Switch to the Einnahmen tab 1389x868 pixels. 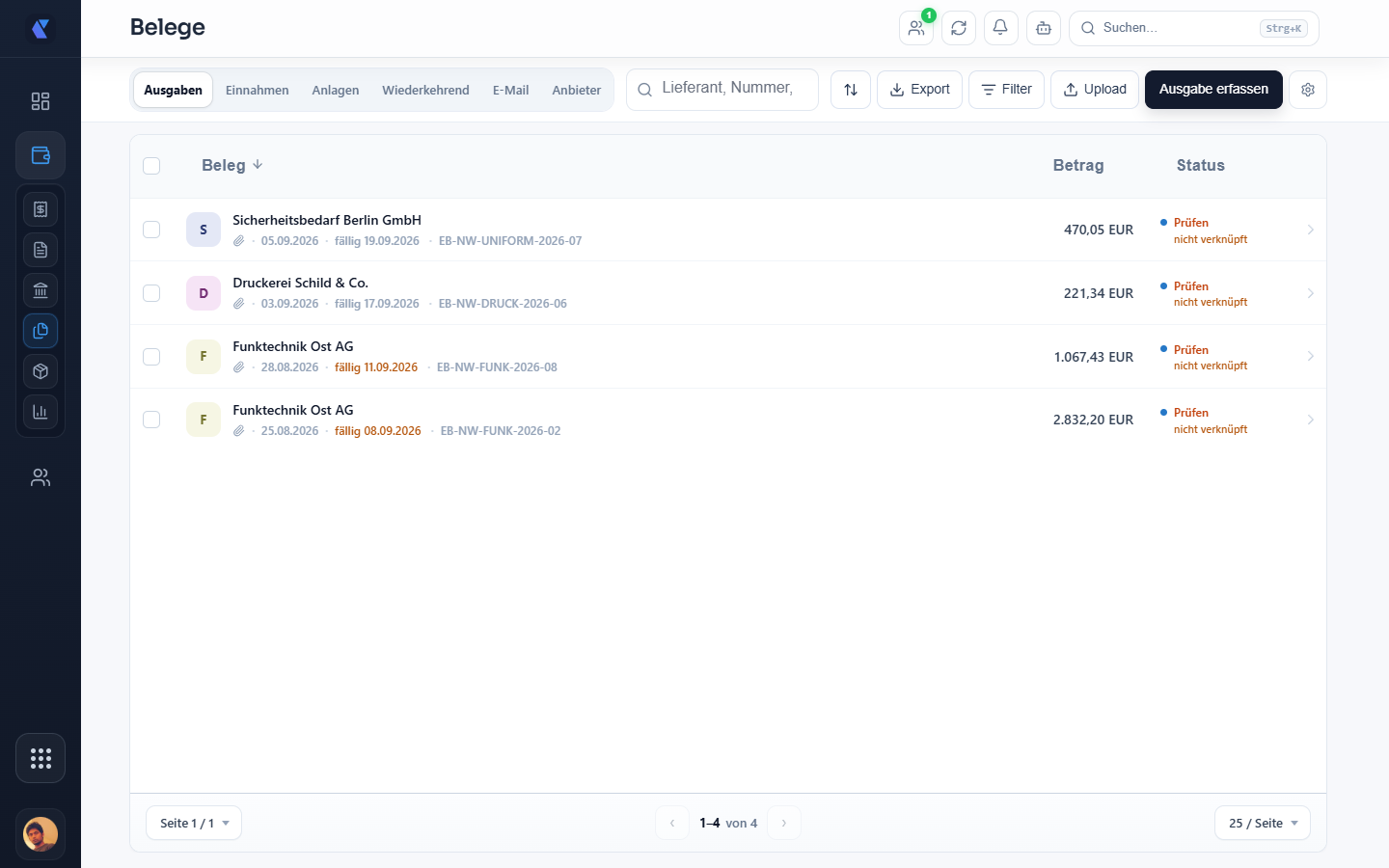[x=258, y=90]
